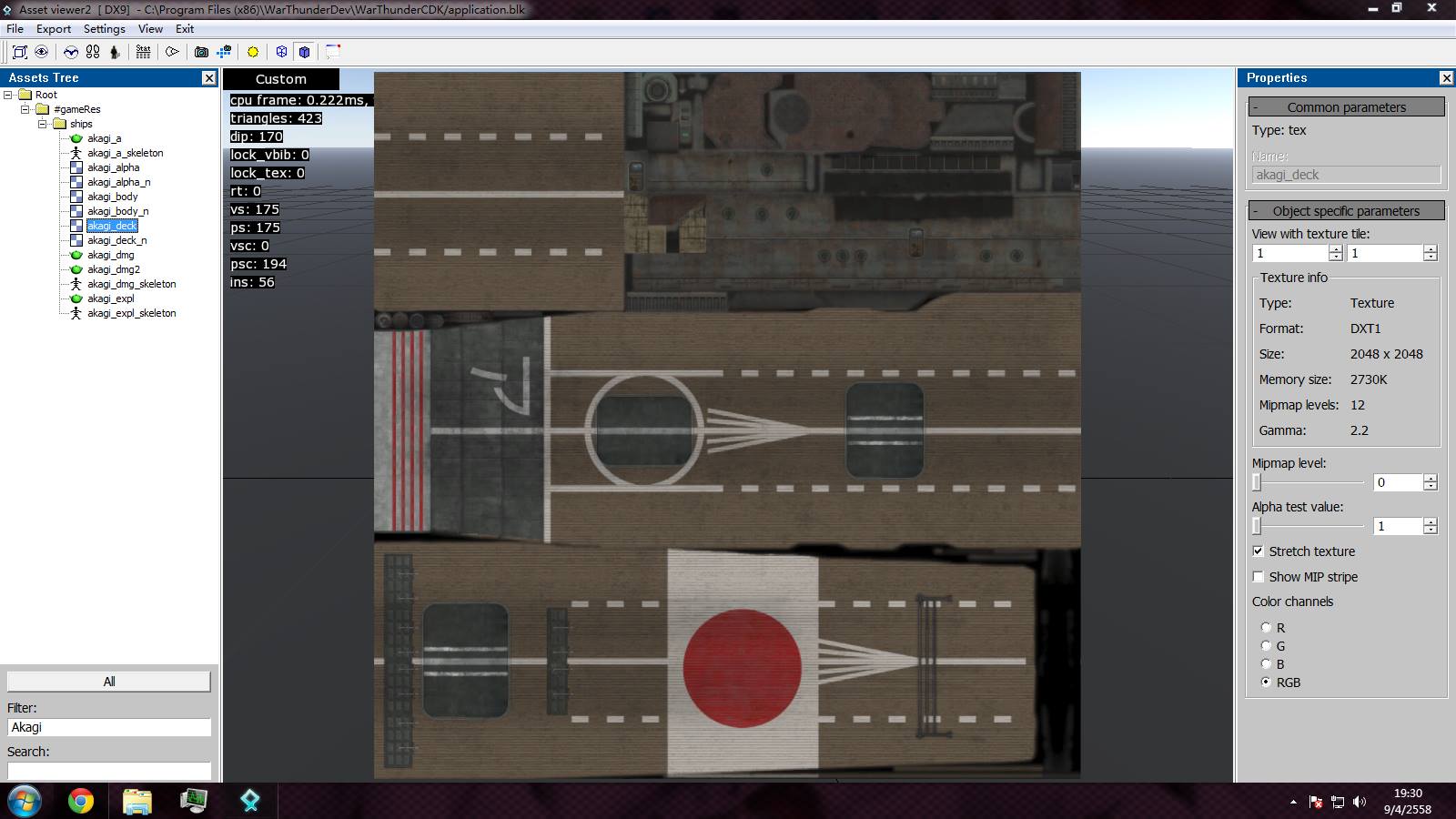Image resolution: width=1456 pixels, height=819 pixels.
Task: Select the highlighted akagi_deck tree item
Action: click(113, 226)
